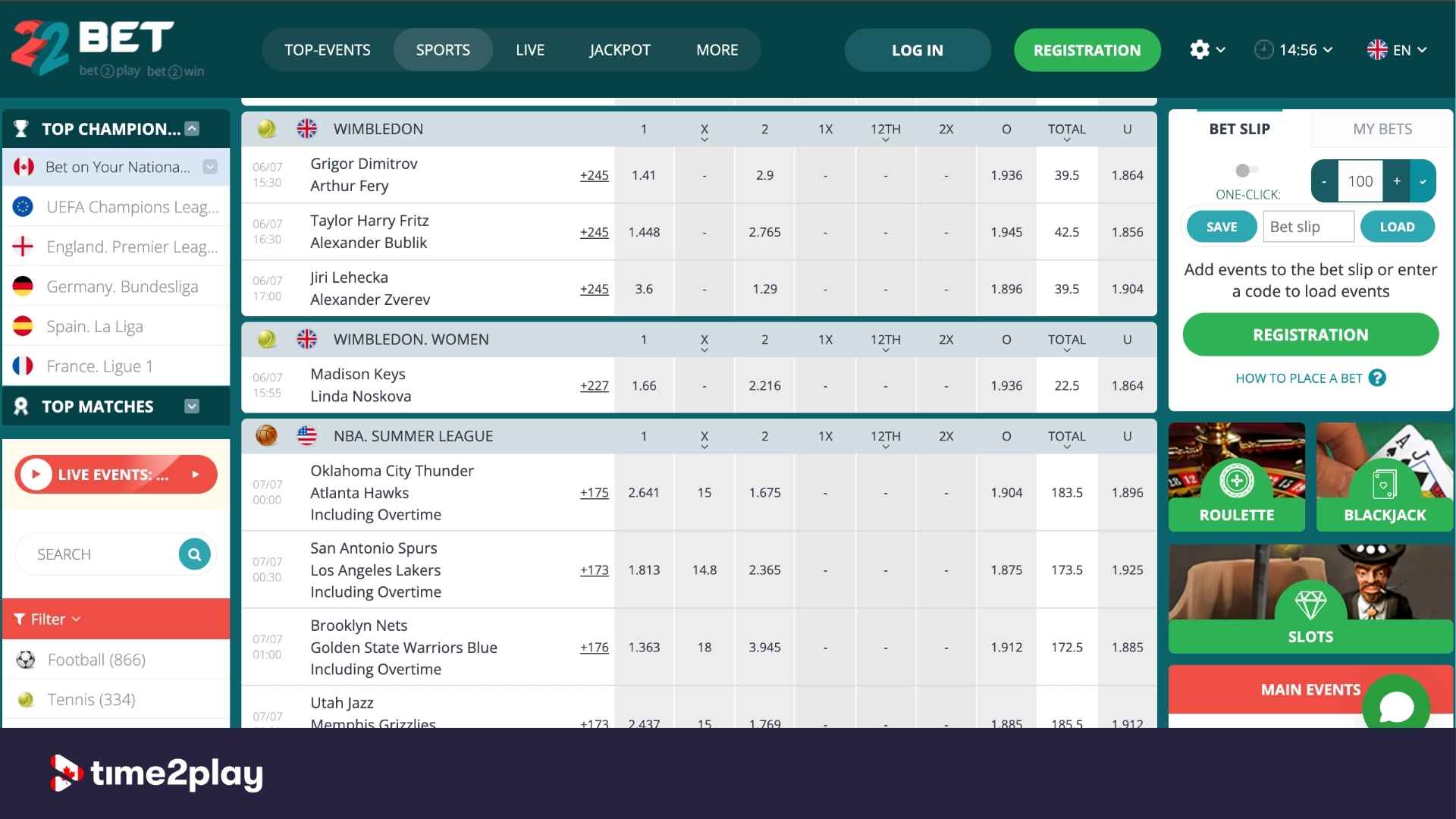Click REGISTRATION button in bet slip panel
Screen dimensions: 1456x819
click(x=1310, y=335)
